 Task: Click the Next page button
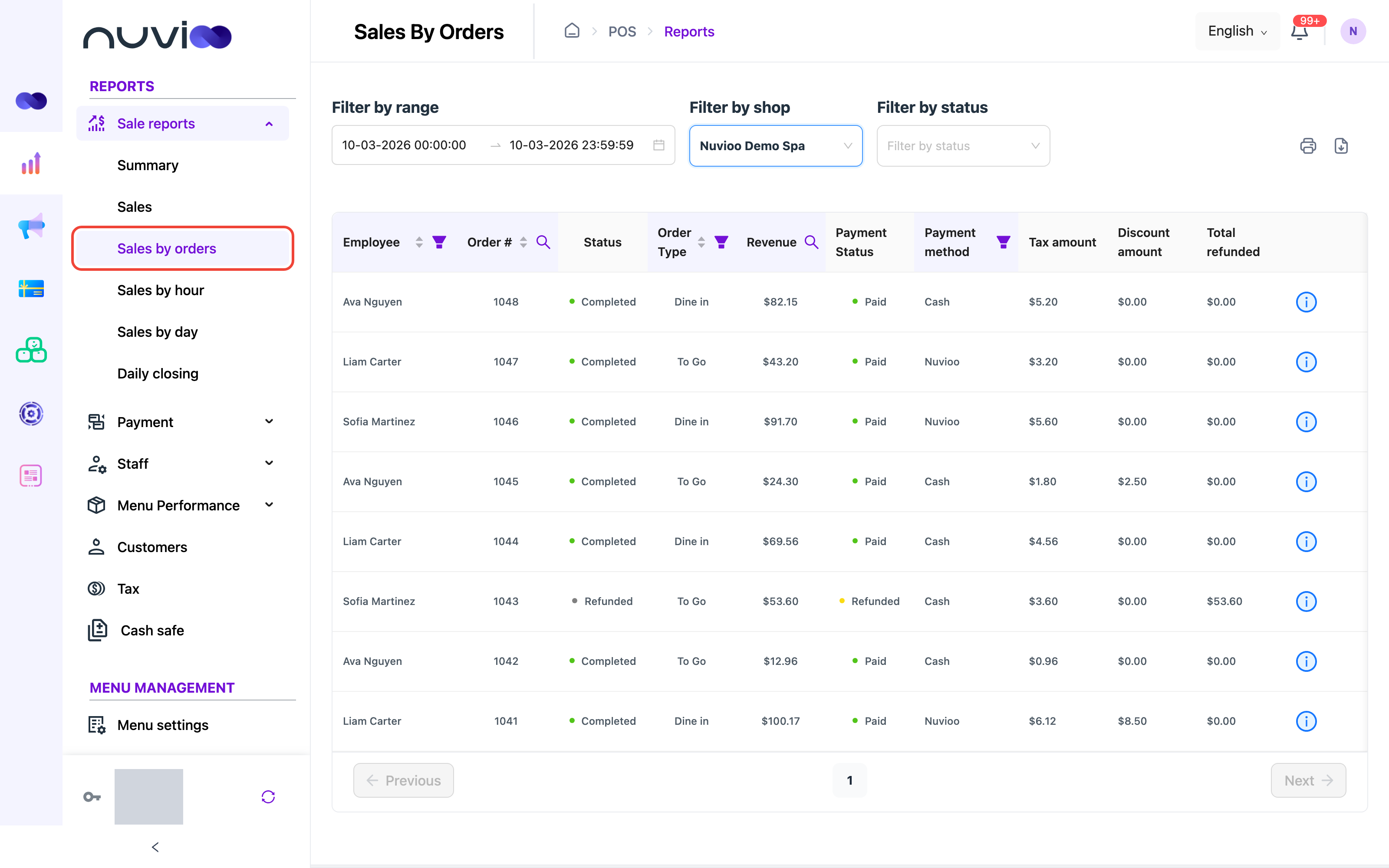coord(1308,780)
